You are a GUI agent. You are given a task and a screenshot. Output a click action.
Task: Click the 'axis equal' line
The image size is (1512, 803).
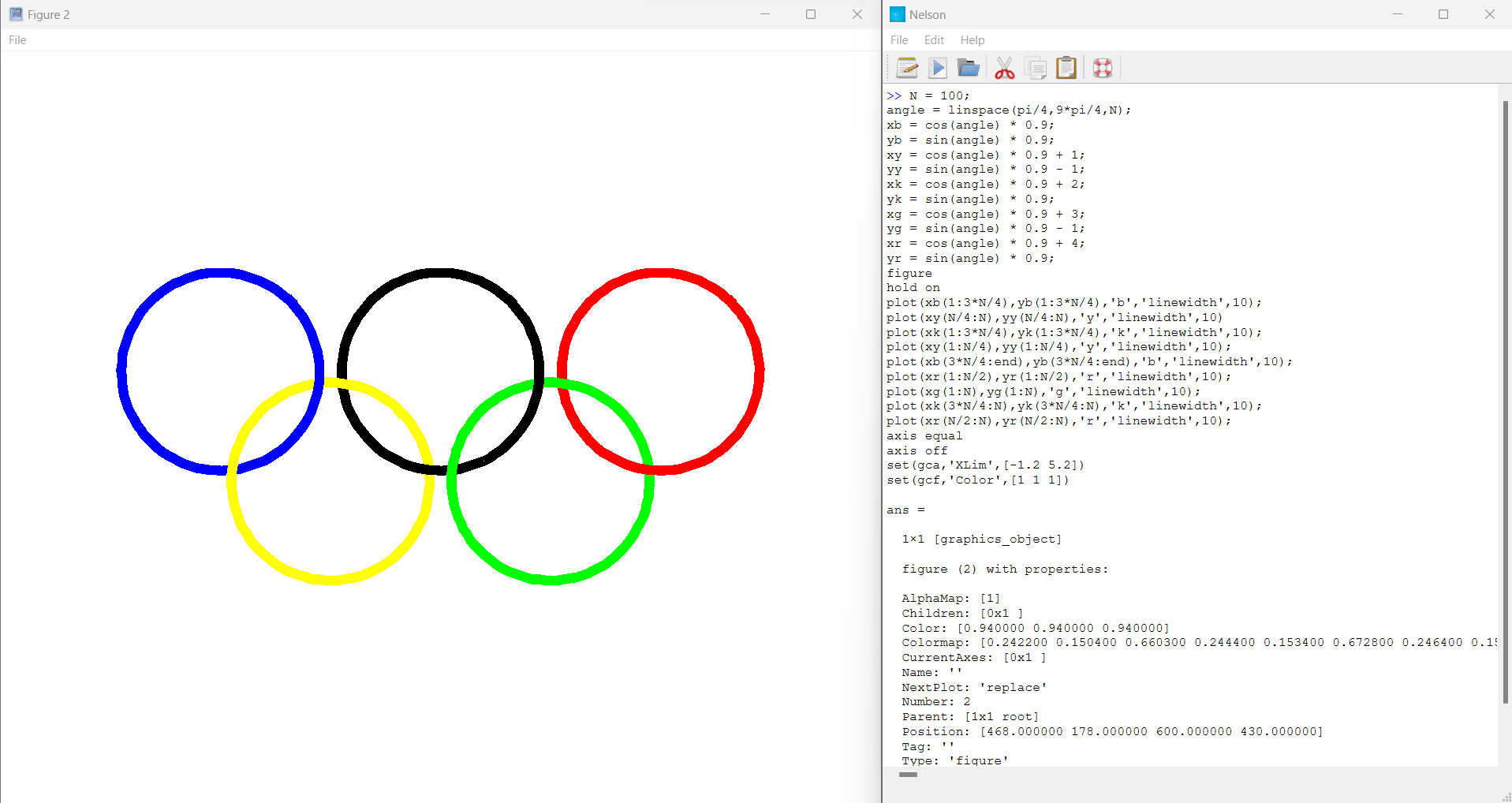click(x=924, y=436)
